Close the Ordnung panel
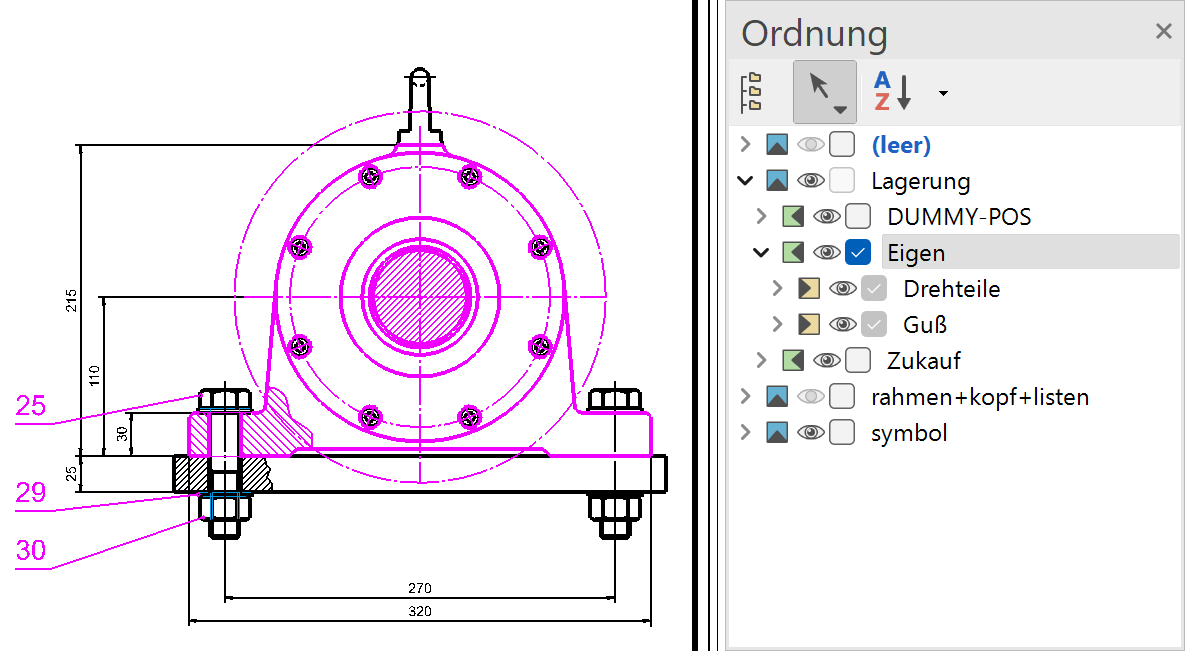Image resolution: width=1185 pixels, height=651 pixels. click(1163, 31)
